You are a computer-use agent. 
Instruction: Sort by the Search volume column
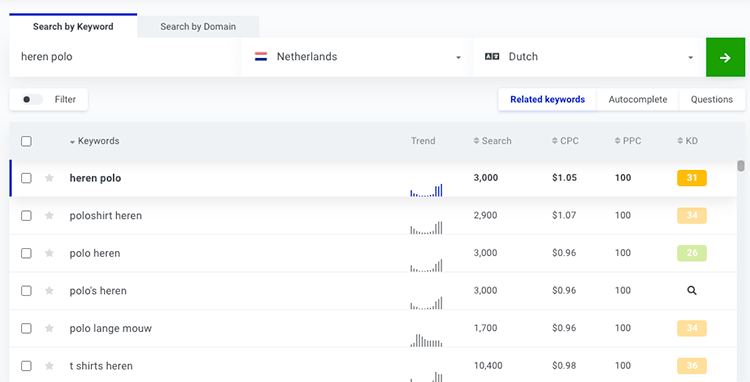(492, 141)
